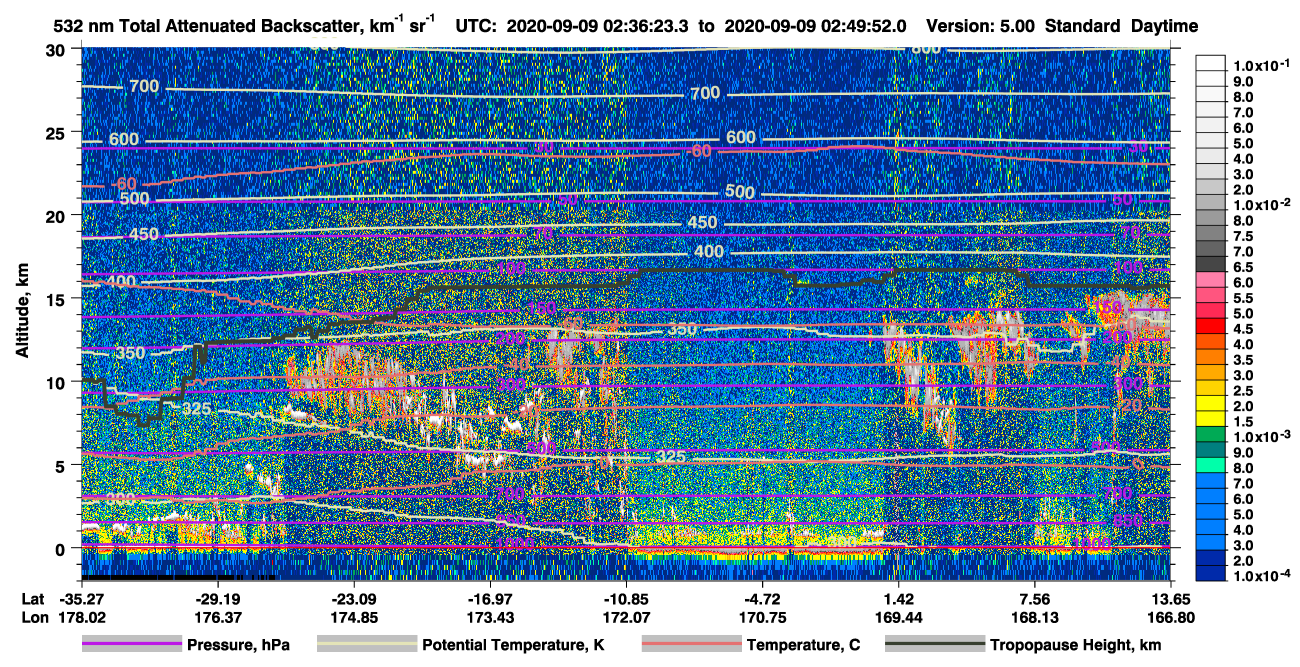Click the longitude value "170.75"

[763, 617]
